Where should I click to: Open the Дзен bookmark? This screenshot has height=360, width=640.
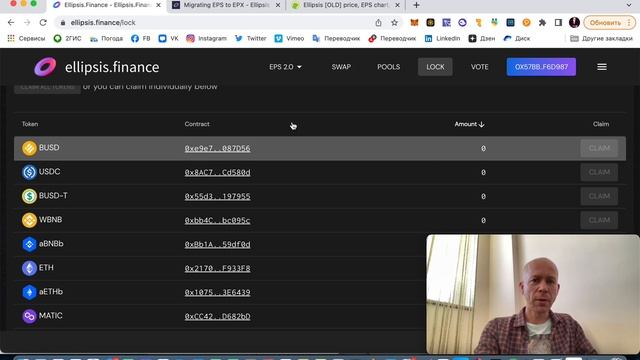pyautogui.click(x=482, y=38)
